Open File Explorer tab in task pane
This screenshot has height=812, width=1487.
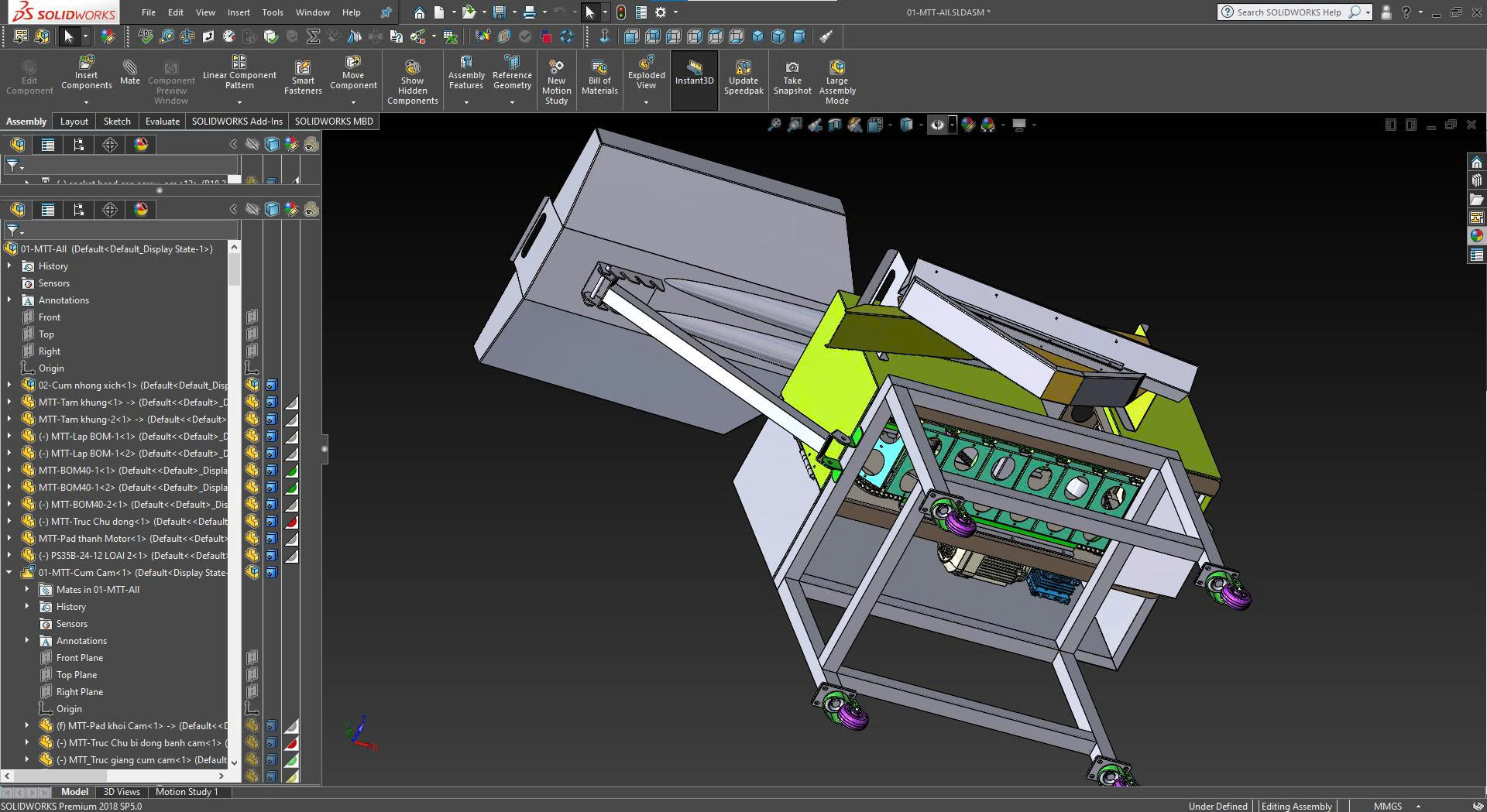tap(1476, 199)
